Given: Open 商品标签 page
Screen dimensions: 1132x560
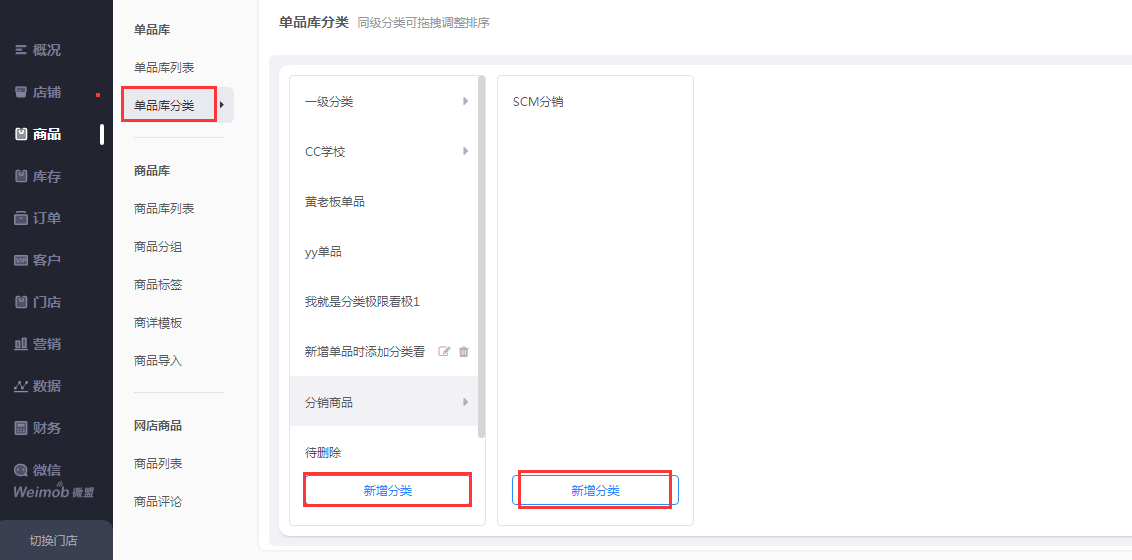Looking at the screenshot, I should click(x=158, y=285).
